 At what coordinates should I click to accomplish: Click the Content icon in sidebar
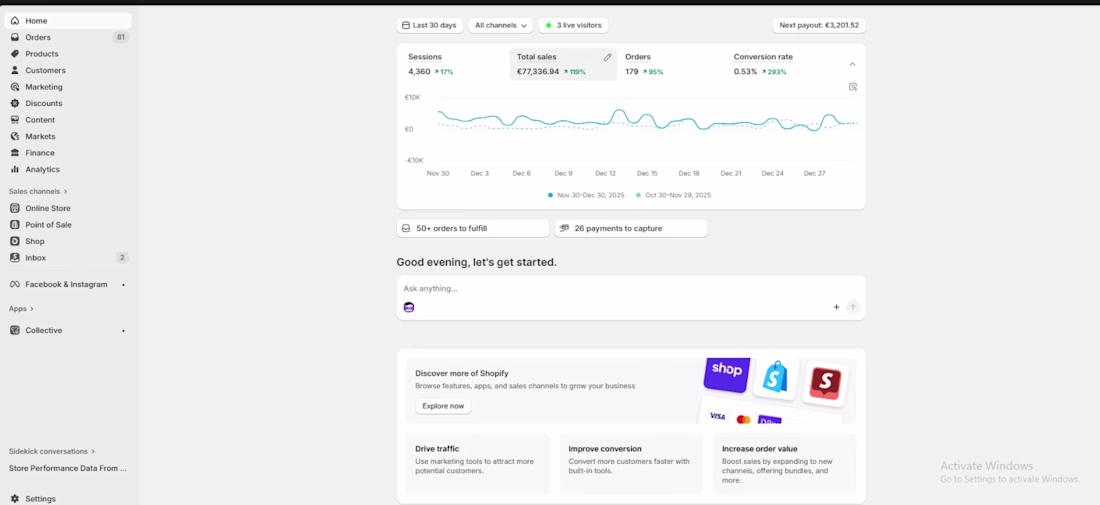tap(15, 120)
